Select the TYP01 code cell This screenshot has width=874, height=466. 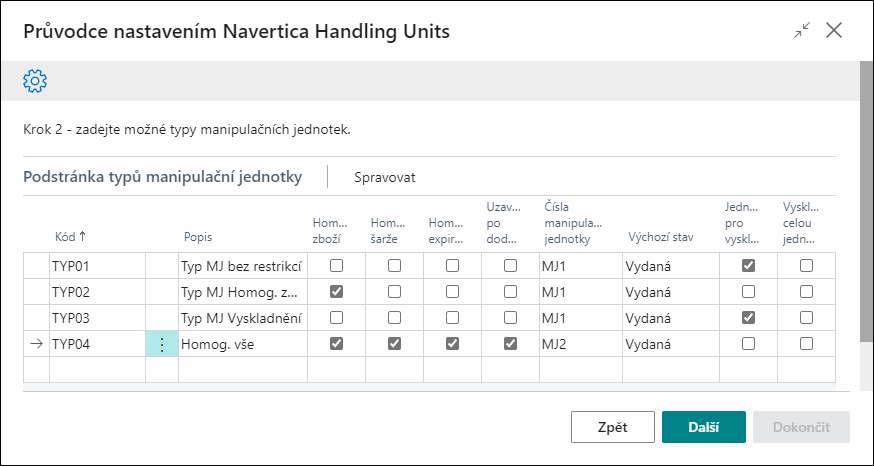coord(98,266)
